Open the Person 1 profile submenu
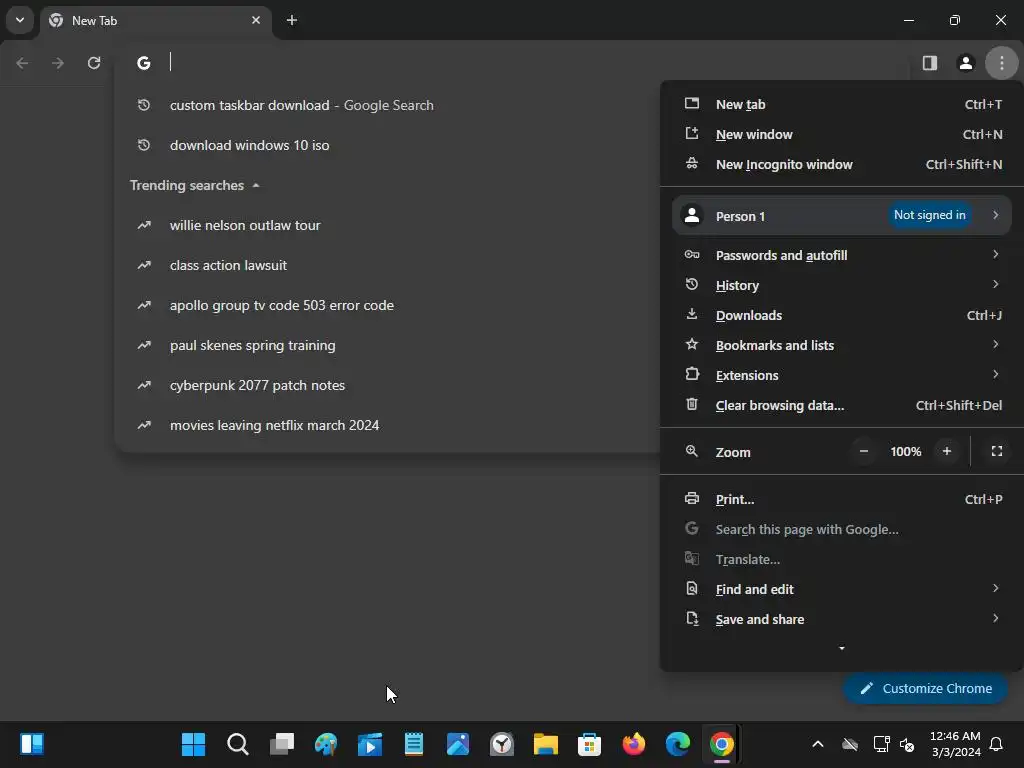 tap(842, 216)
